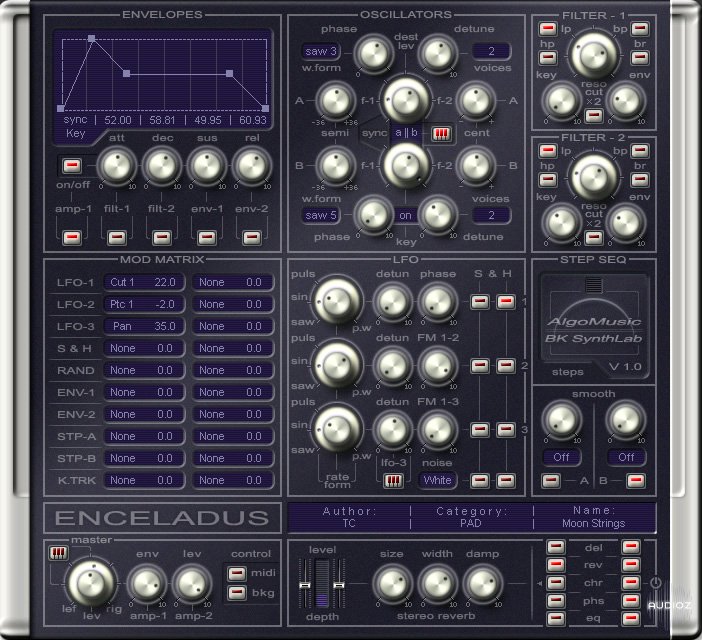Open step seq A smooth Off selector
This screenshot has height=640, width=702.
click(561, 457)
